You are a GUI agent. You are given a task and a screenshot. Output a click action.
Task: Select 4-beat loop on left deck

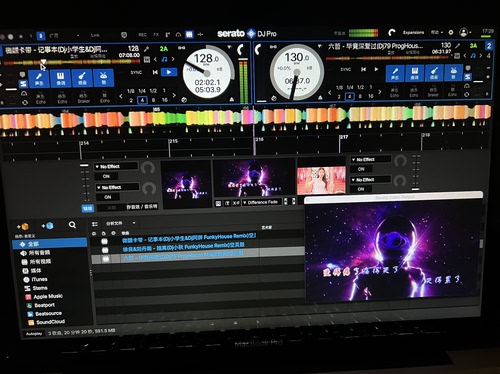(142, 100)
